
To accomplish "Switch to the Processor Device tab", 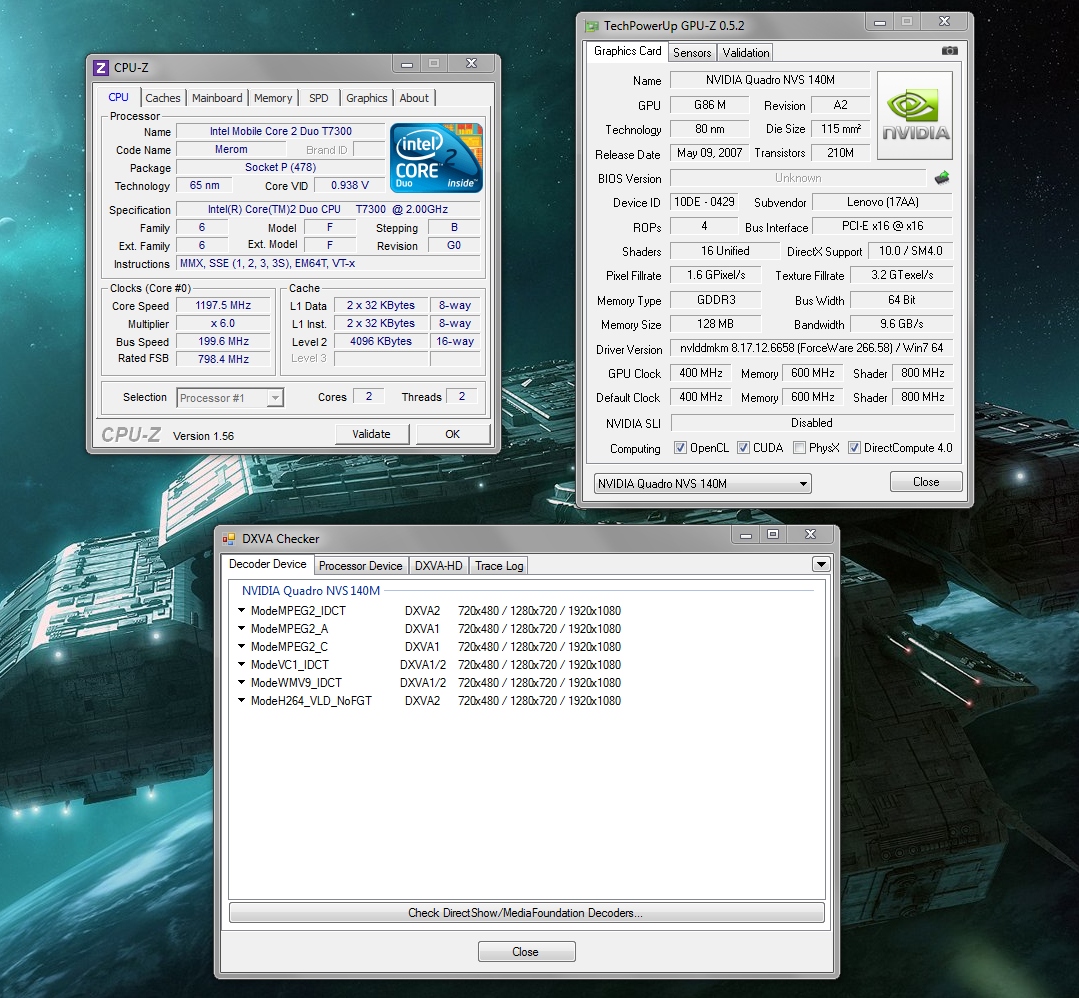I will click(x=360, y=566).
